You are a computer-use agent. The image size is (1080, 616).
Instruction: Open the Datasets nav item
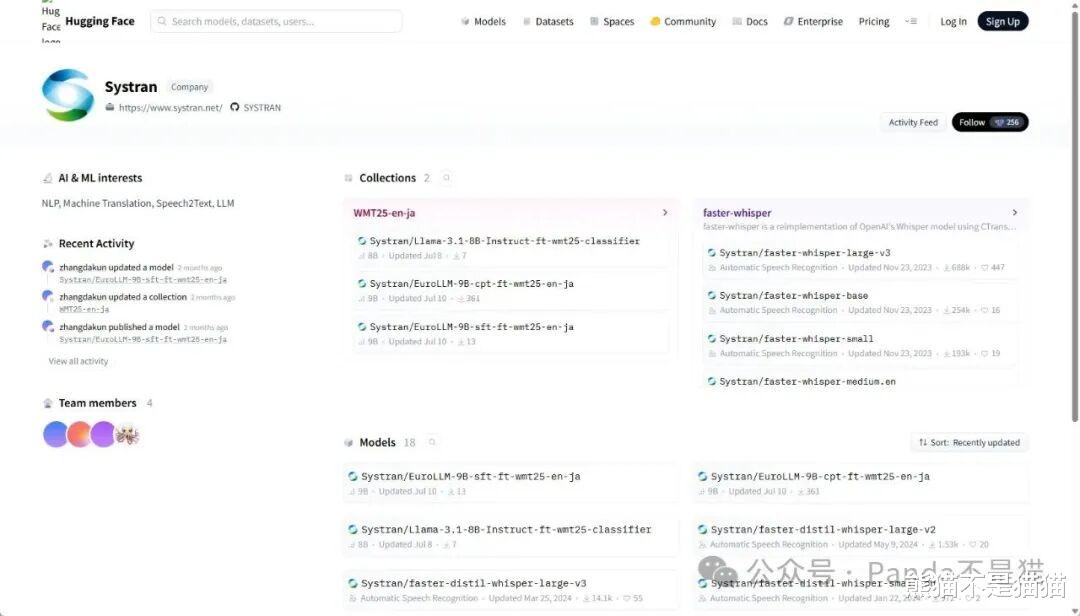pos(548,21)
